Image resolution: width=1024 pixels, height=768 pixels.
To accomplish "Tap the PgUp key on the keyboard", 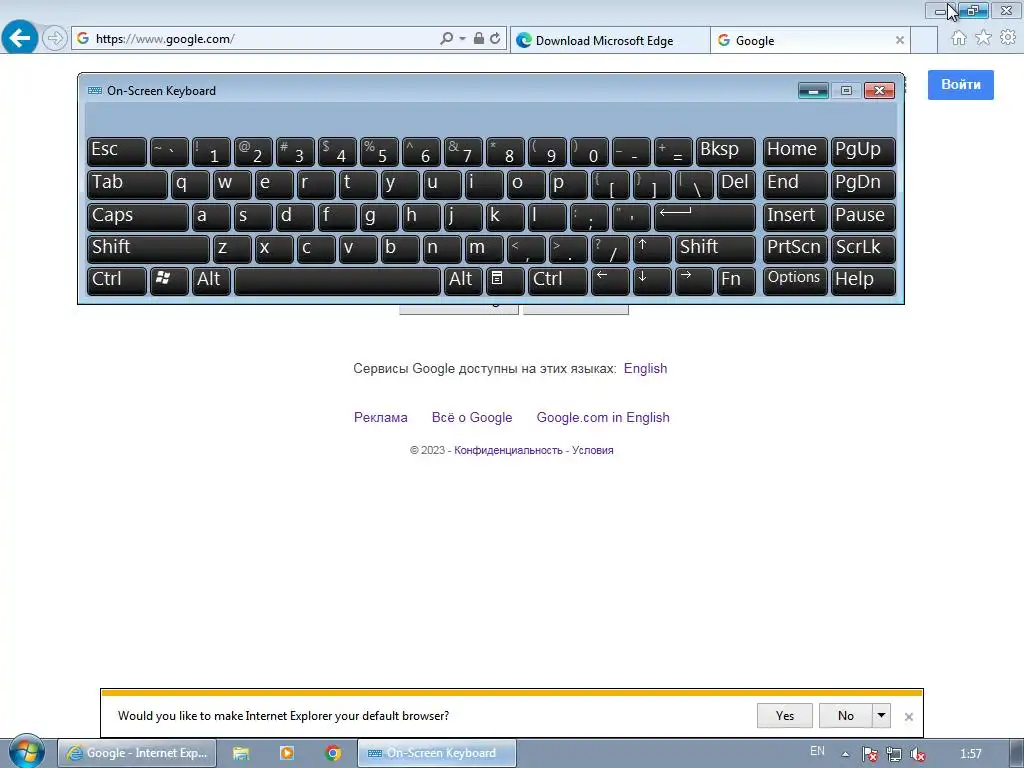I will 863,152.
